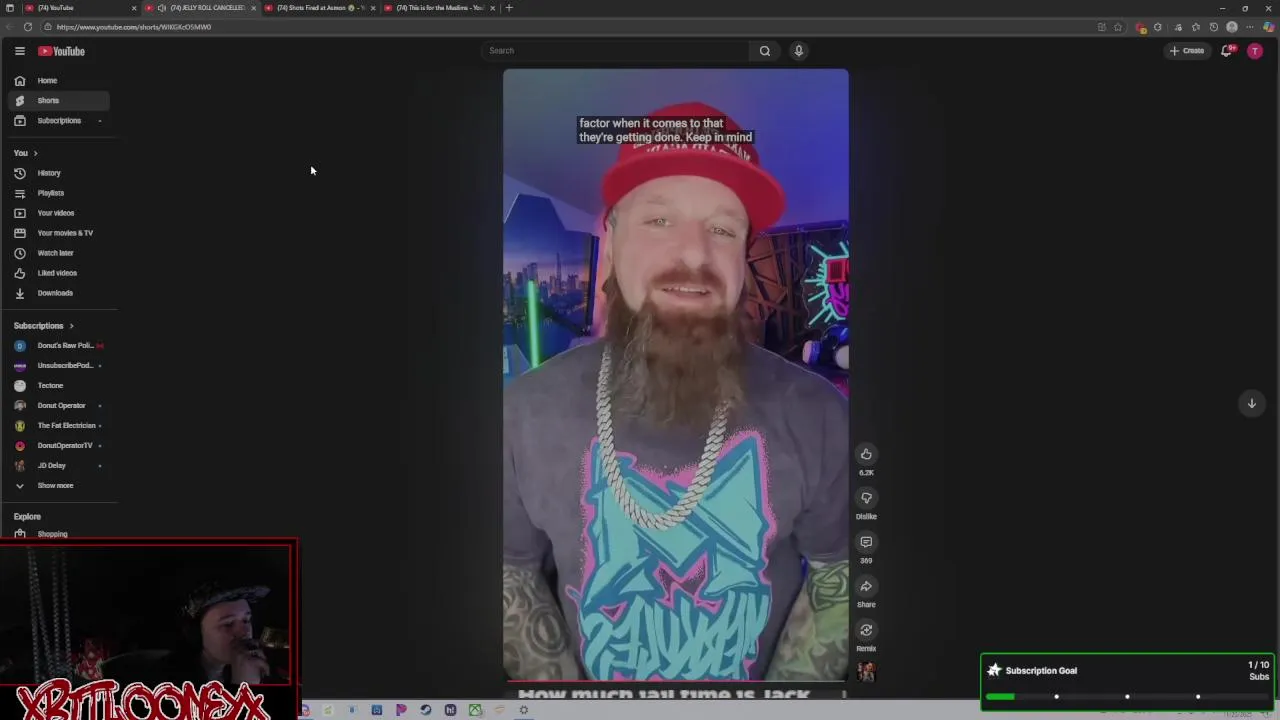
Task: Open the Short's sound thumbnail
Action: (x=866, y=672)
